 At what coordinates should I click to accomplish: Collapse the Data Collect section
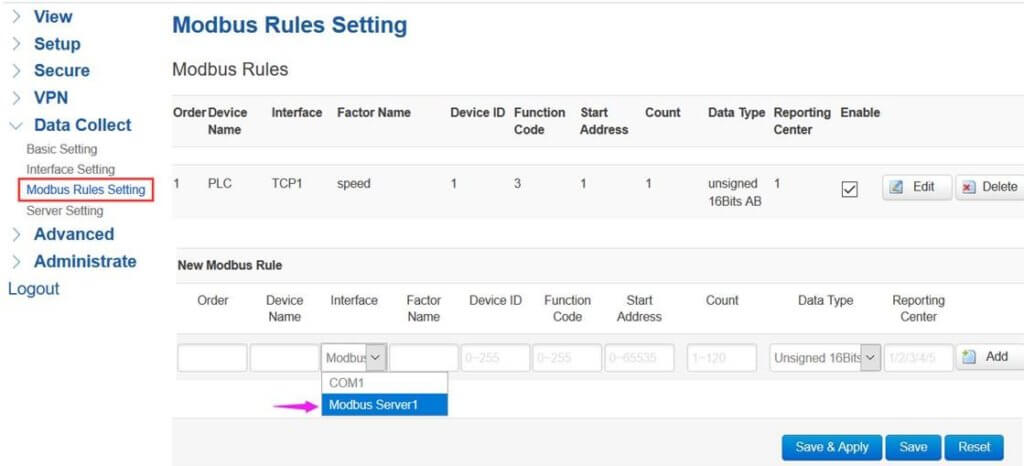coord(82,125)
